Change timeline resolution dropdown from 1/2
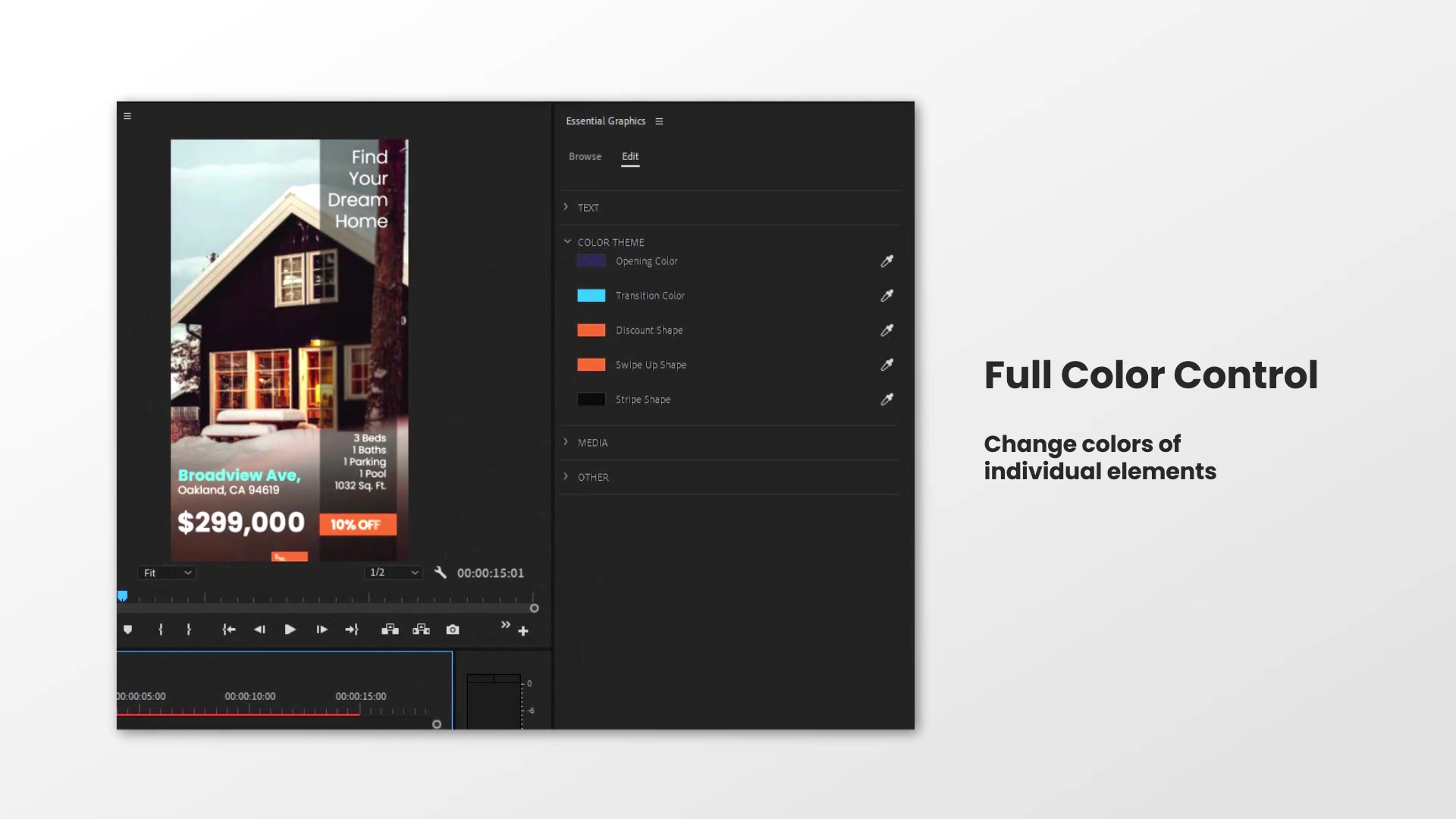 394,572
